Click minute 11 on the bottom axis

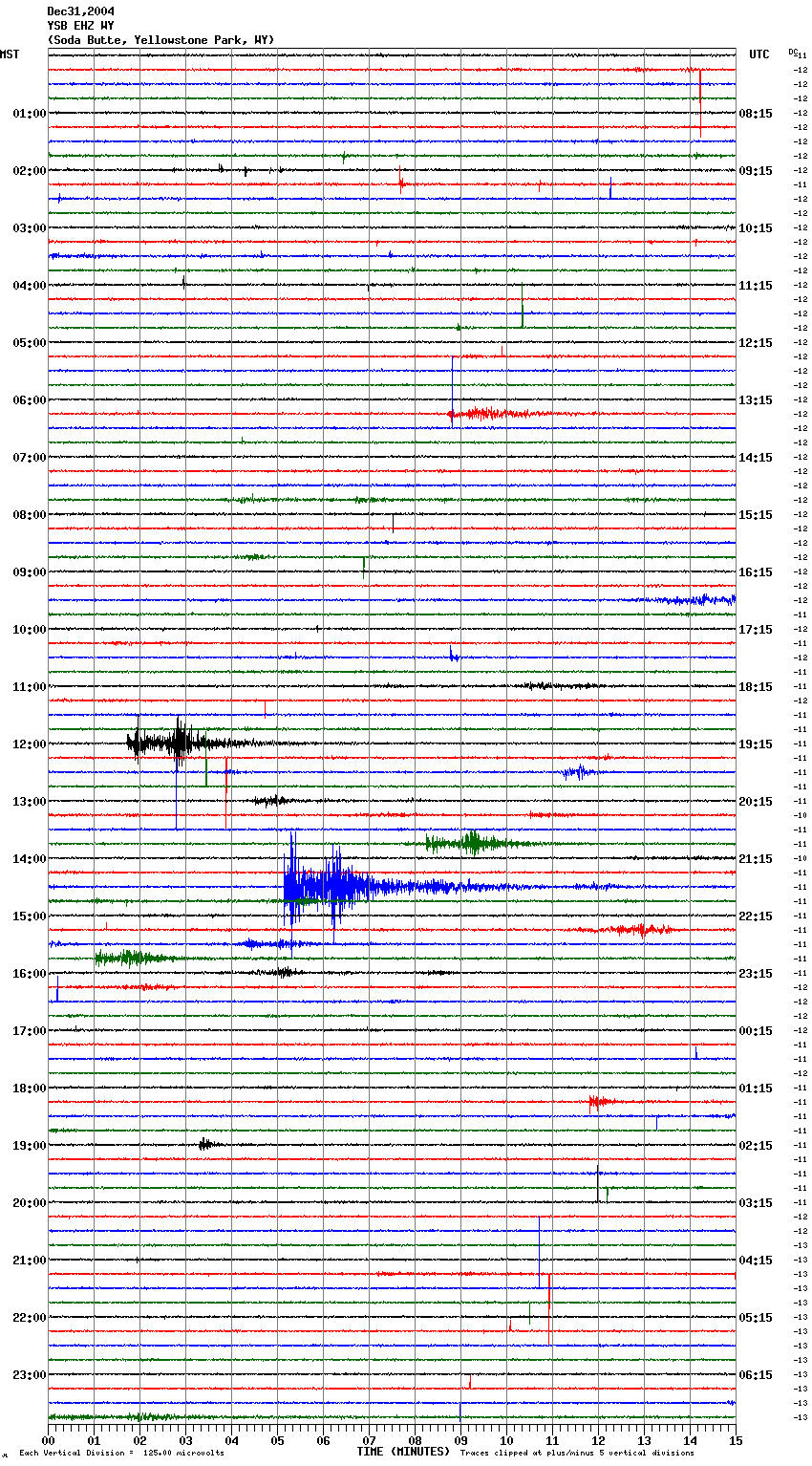553,1440
